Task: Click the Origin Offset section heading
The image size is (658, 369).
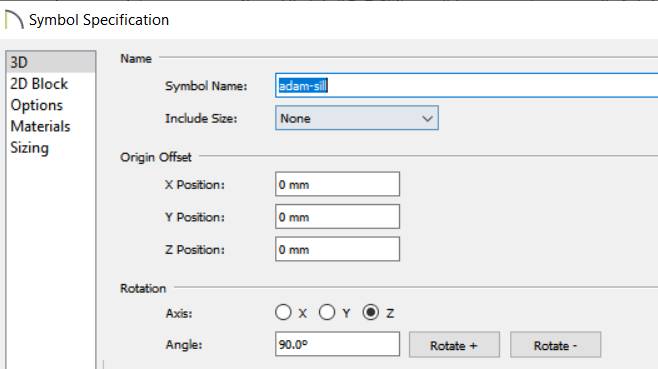Action: [156, 157]
